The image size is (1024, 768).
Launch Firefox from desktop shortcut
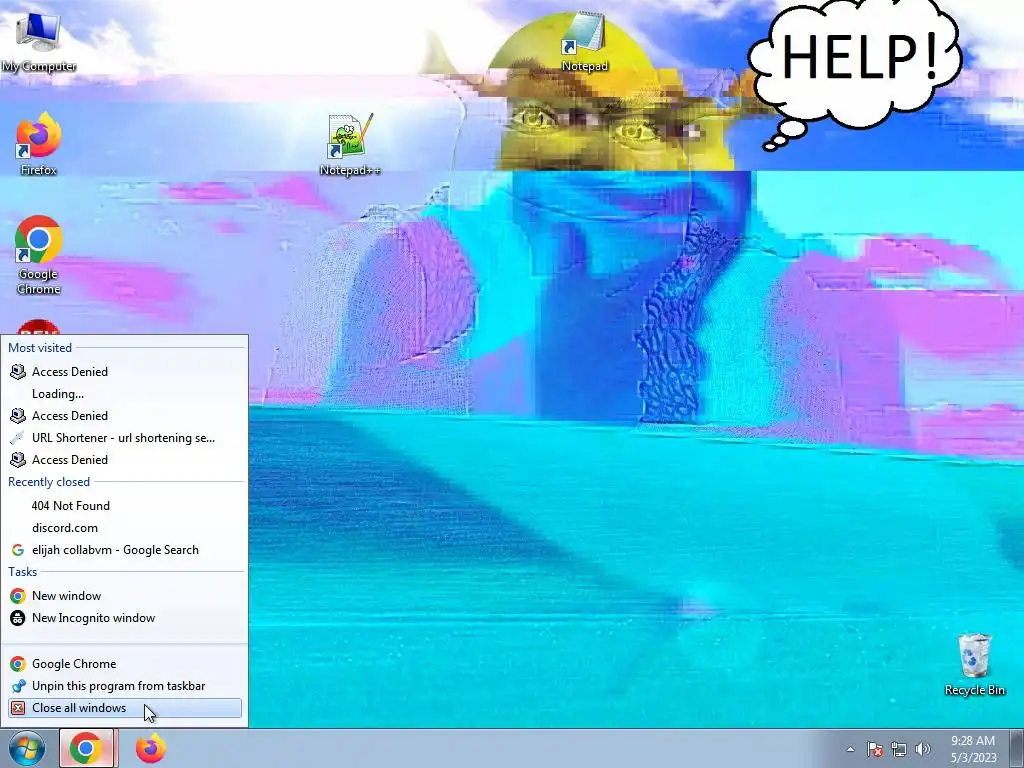(39, 144)
